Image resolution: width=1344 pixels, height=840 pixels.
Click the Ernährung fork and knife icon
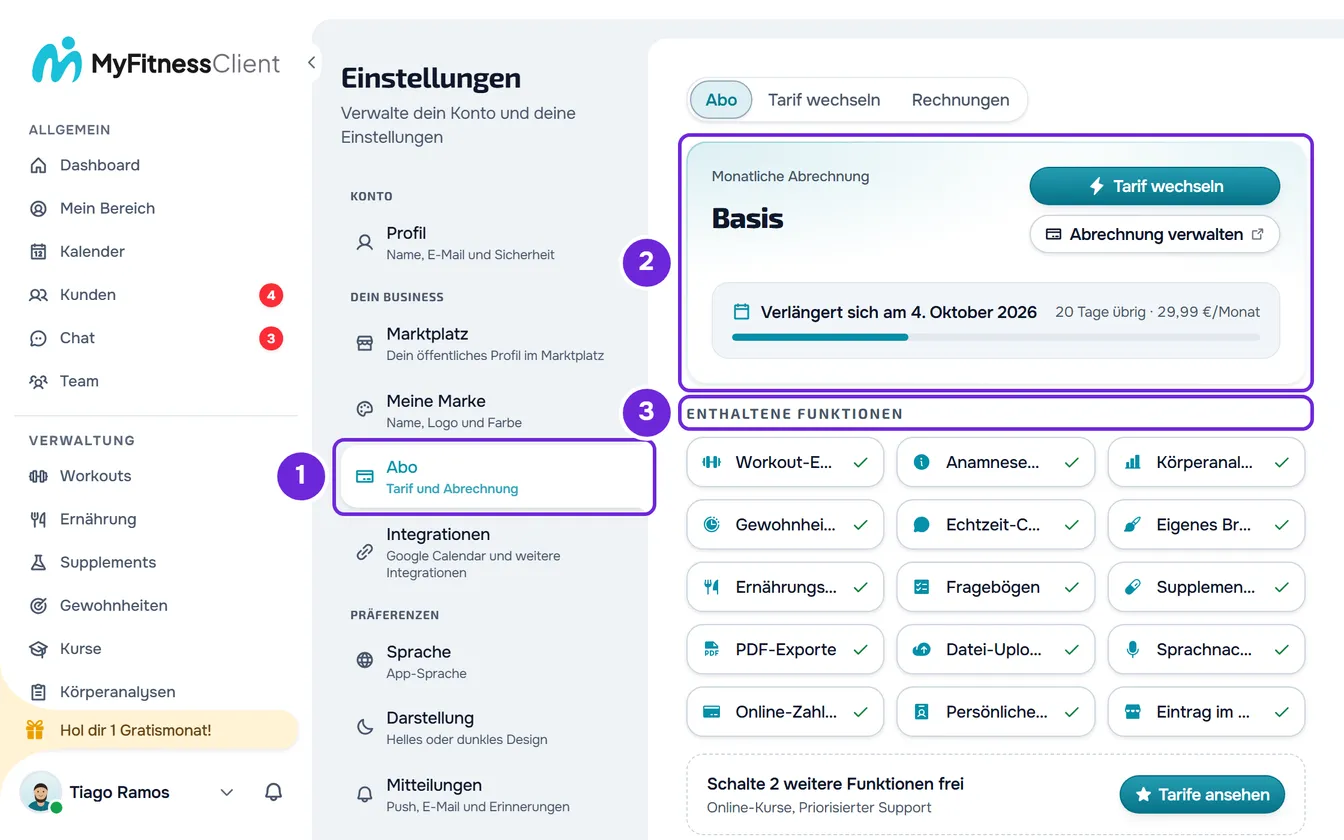pyautogui.click(x=38, y=519)
